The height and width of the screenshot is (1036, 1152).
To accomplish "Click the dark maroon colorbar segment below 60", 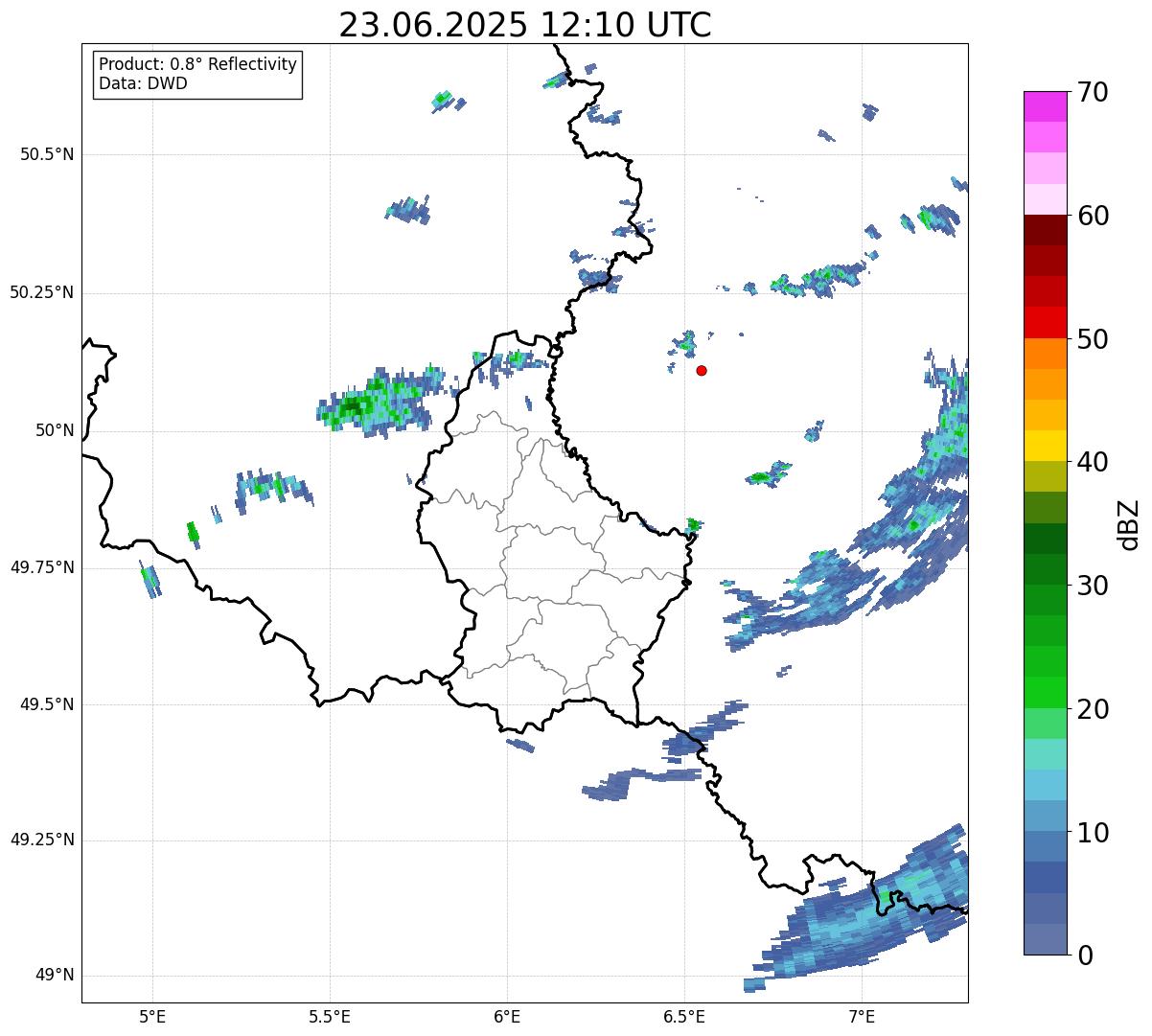I will tap(1046, 230).
